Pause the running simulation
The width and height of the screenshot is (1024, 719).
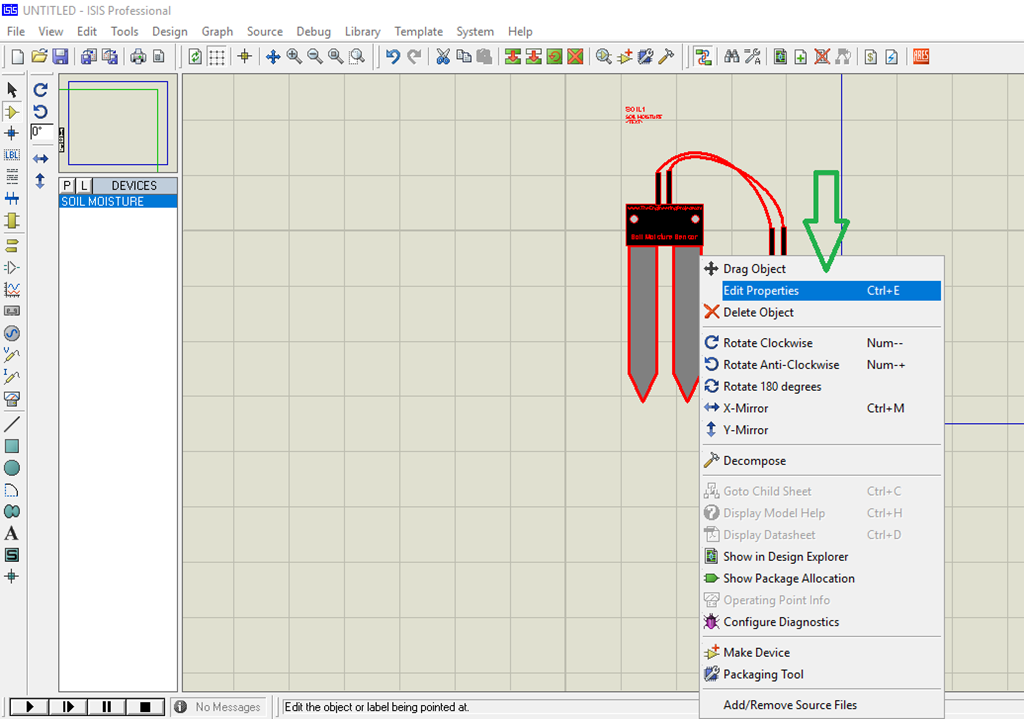point(106,706)
